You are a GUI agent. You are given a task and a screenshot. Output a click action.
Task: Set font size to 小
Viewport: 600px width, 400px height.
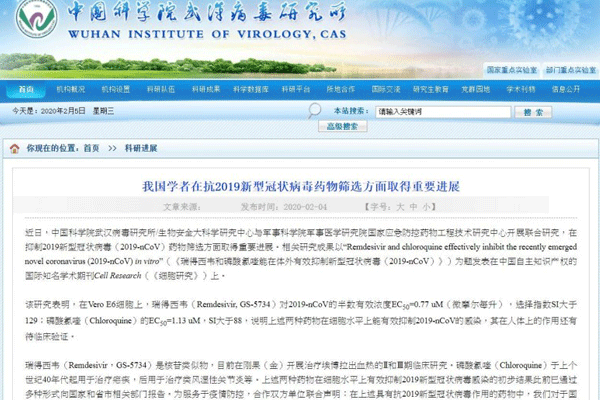427,207
